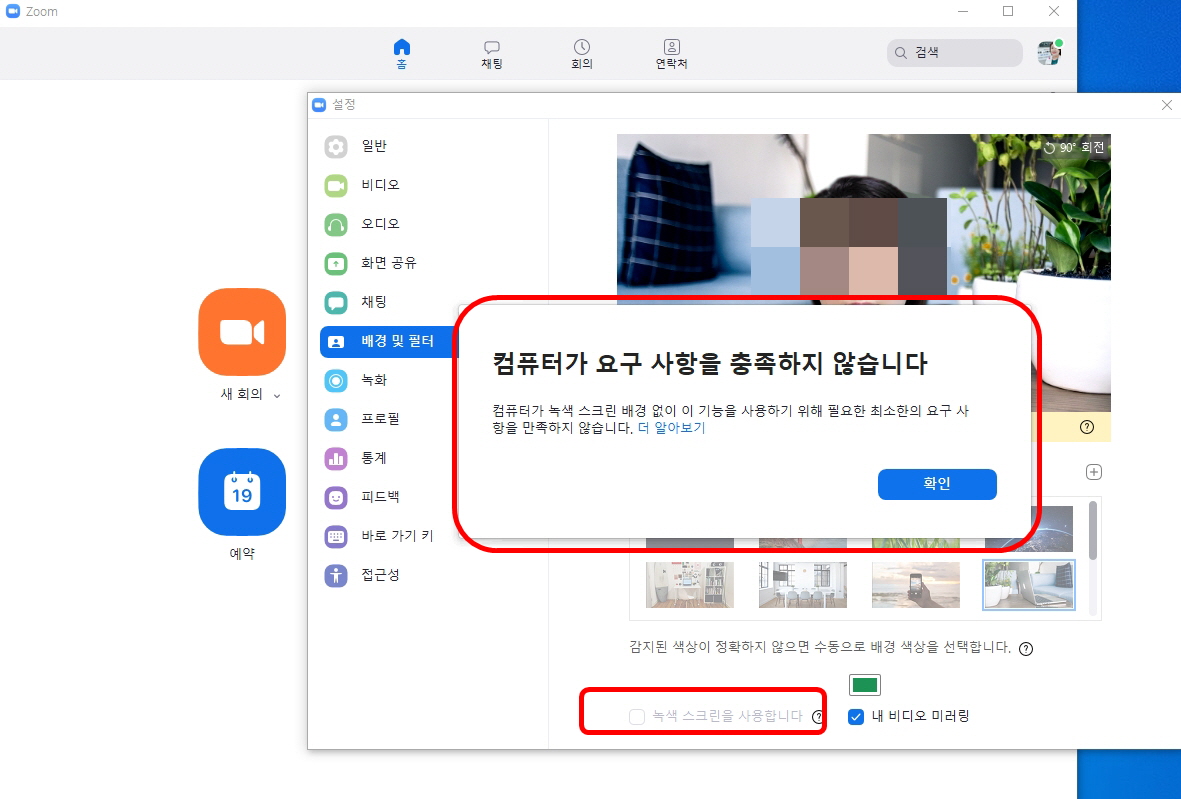Open the 더 알아보기 link
Image resolution: width=1181 pixels, height=799 pixels.
tap(671, 428)
